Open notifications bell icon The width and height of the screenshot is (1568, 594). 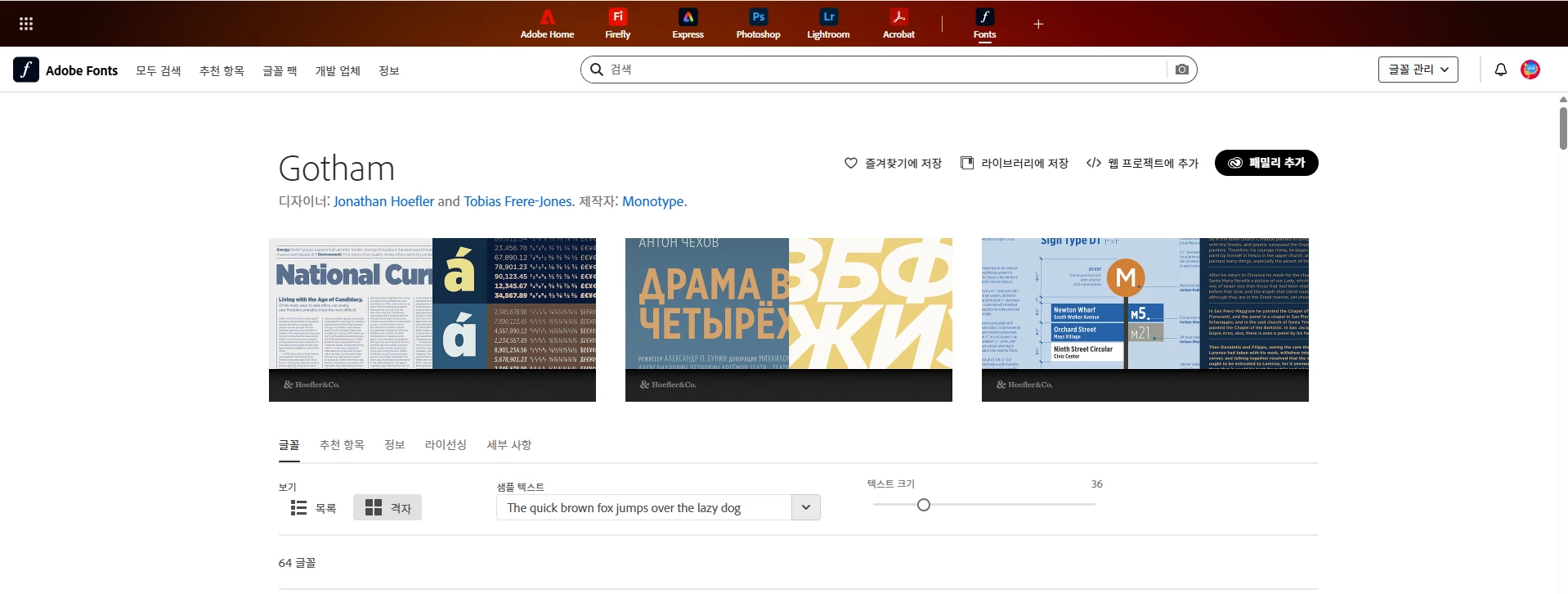tap(1501, 70)
